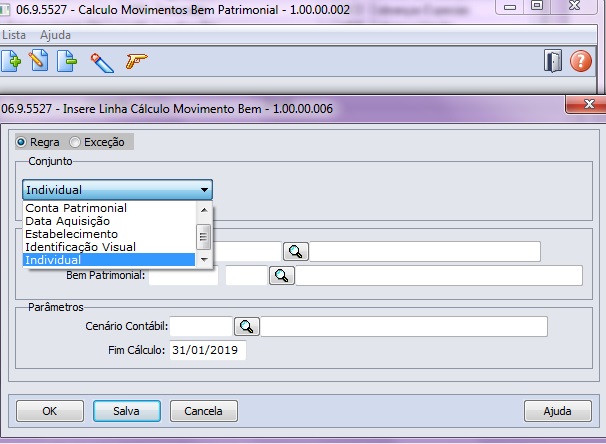Viewport: 606px width, 444px height.
Task: Minimize the Calculo Movimentos Bem Patrimonial window
Action: tap(510, 7)
